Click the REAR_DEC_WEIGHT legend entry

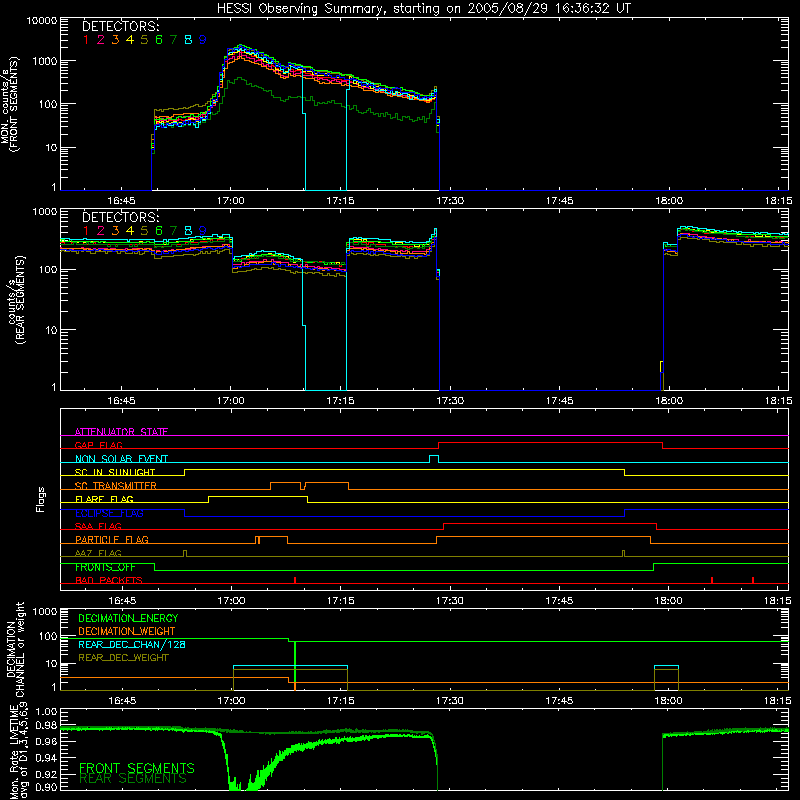(123, 658)
